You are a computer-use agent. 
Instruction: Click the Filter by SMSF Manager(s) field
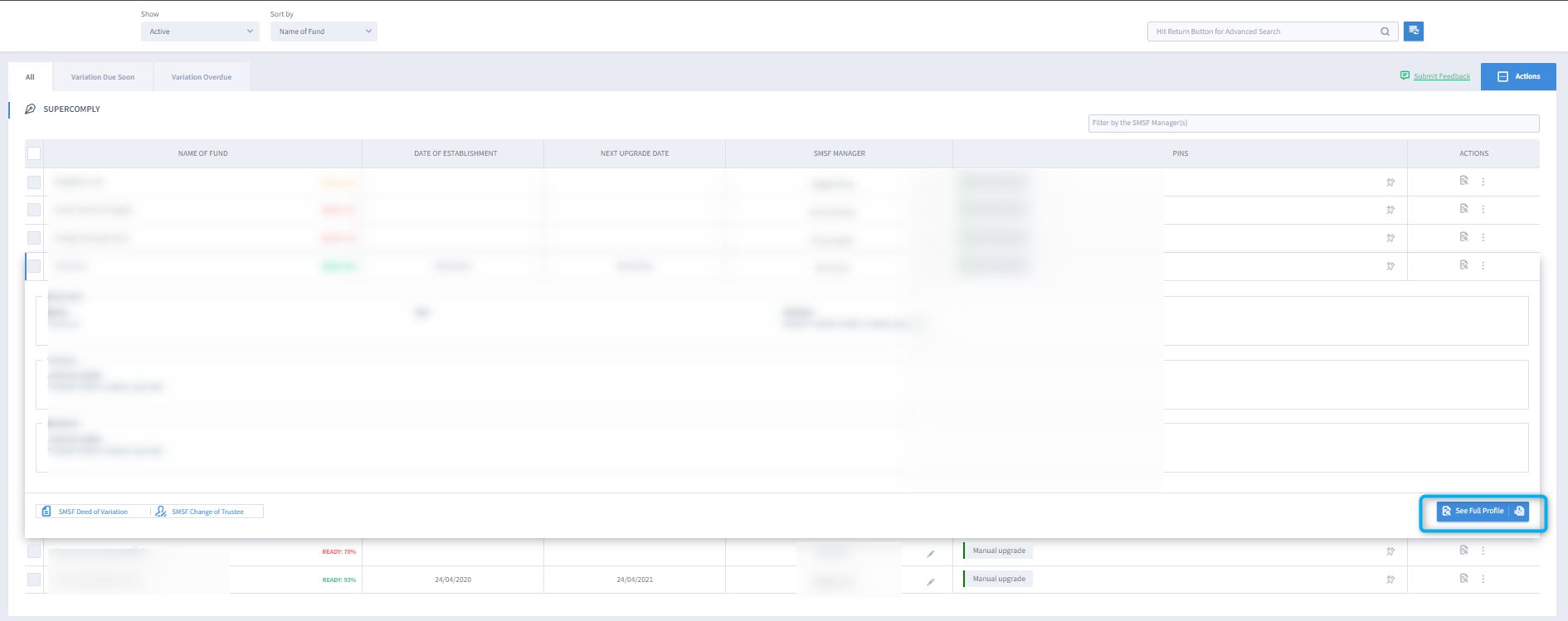[x=1313, y=123]
